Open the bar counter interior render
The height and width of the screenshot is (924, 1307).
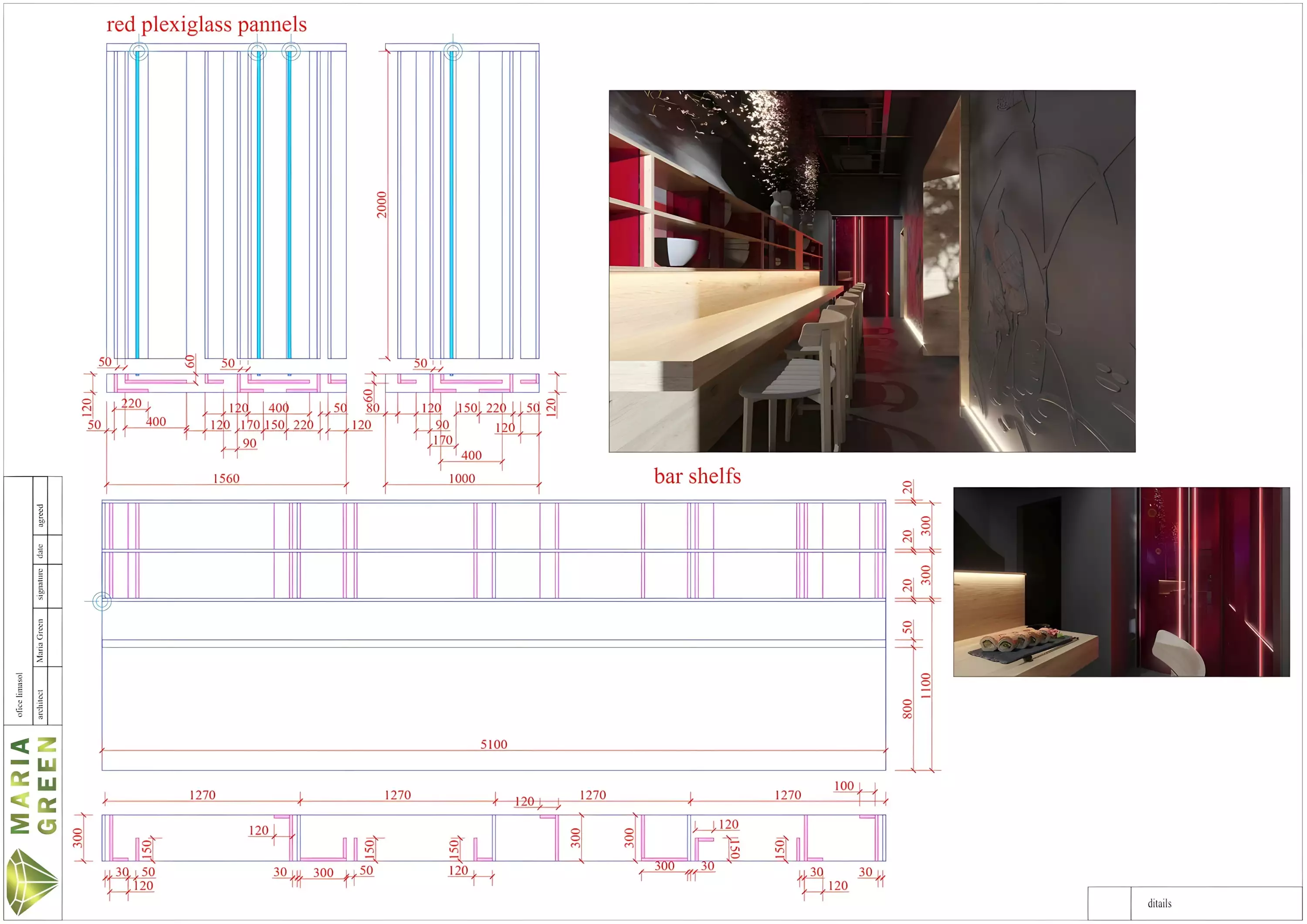[872, 271]
